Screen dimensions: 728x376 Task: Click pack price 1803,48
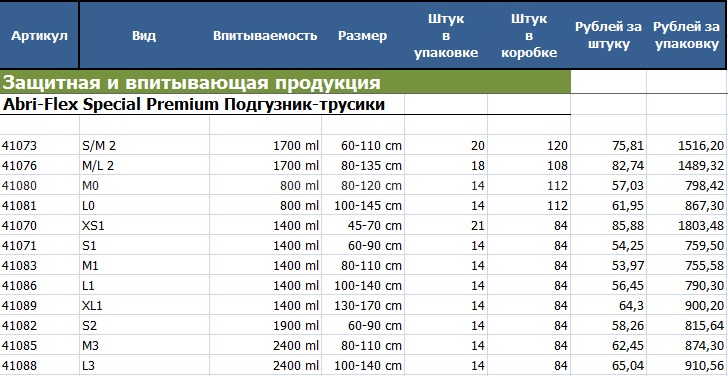coord(687,226)
